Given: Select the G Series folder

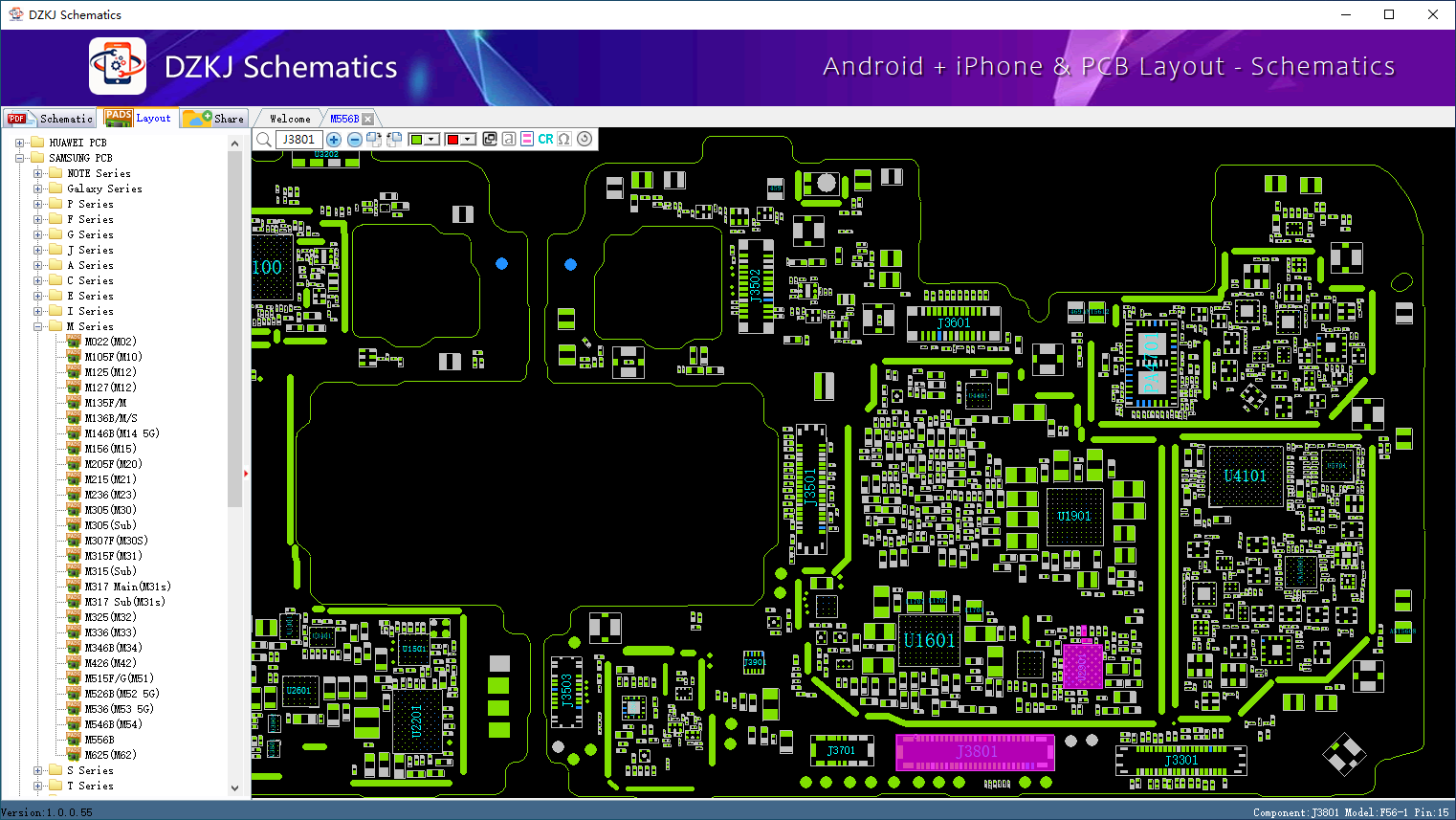Looking at the screenshot, I should (90, 234).
